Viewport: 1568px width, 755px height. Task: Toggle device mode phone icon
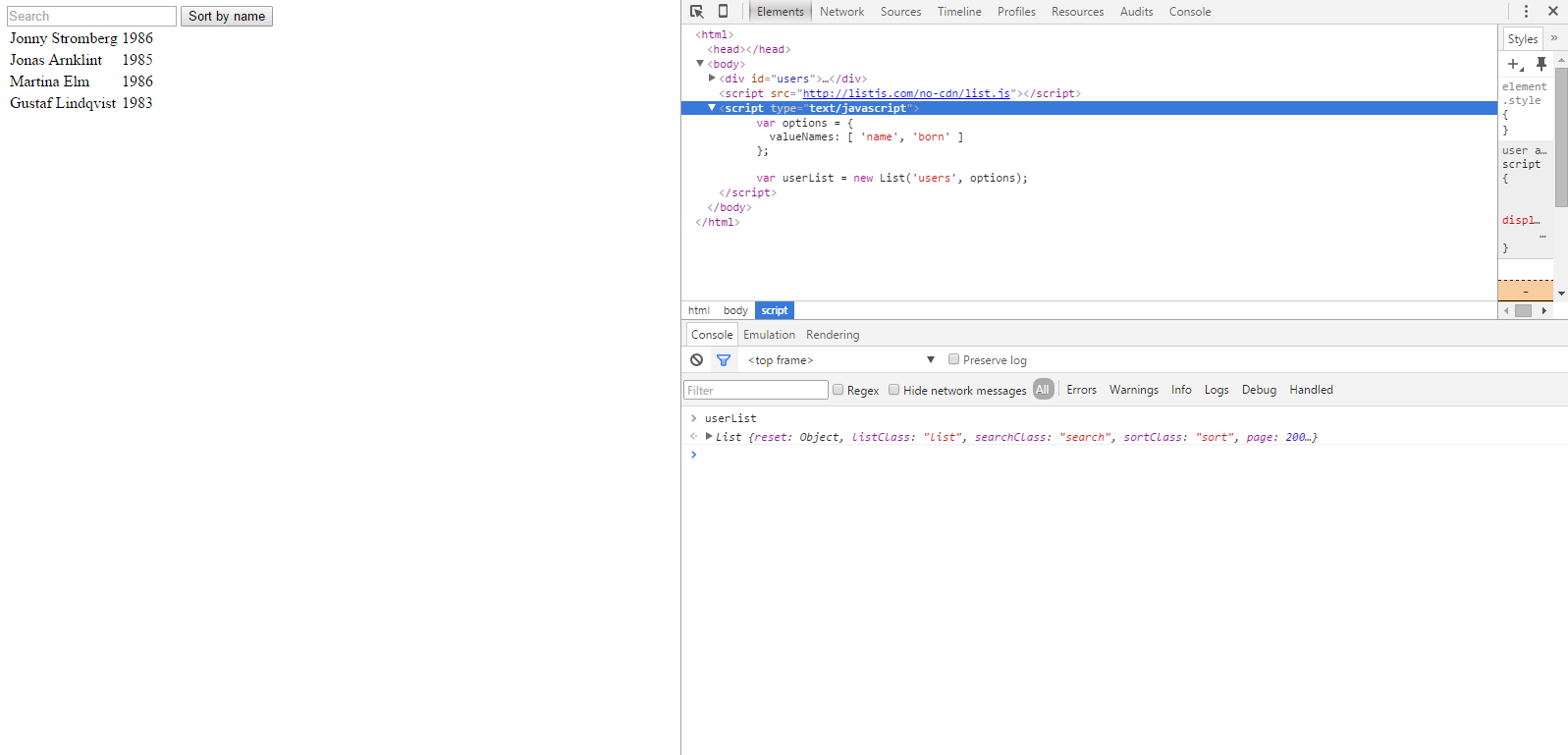click(724, 12)
